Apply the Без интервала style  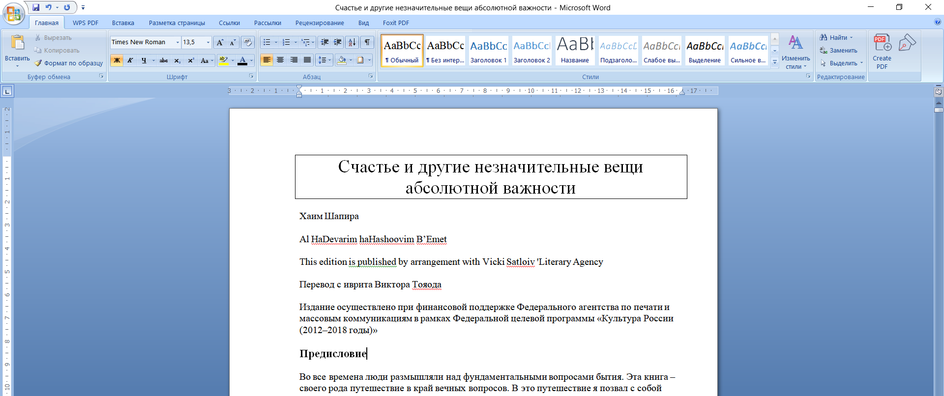(x=445, y=50)
